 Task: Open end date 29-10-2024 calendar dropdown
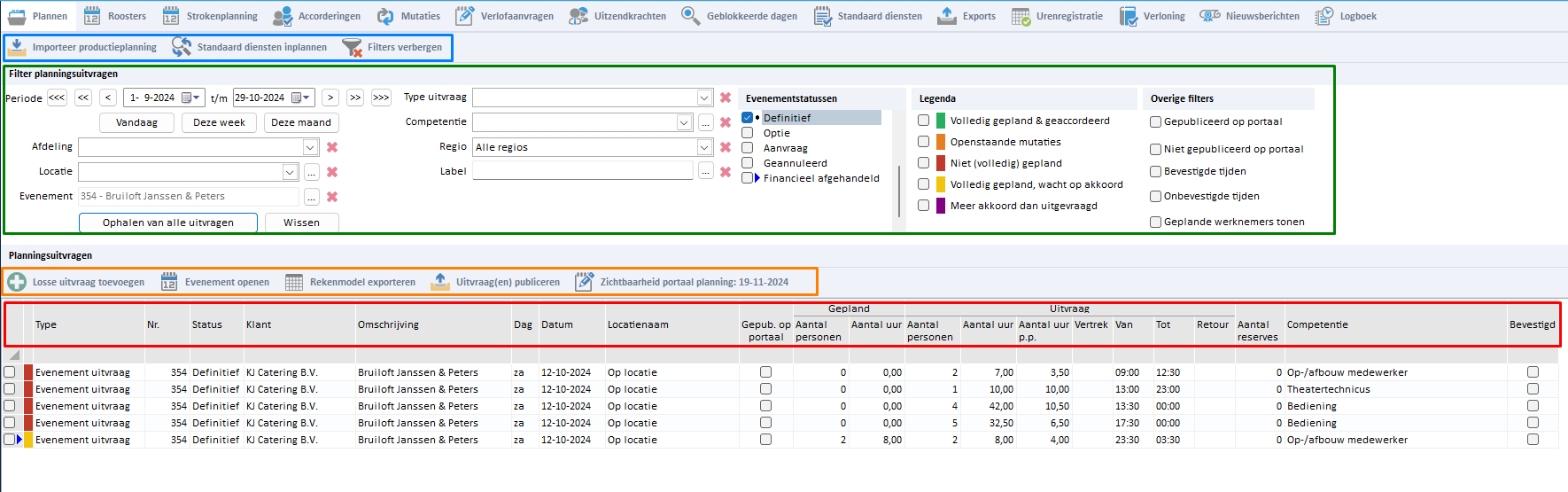(301, 98)
